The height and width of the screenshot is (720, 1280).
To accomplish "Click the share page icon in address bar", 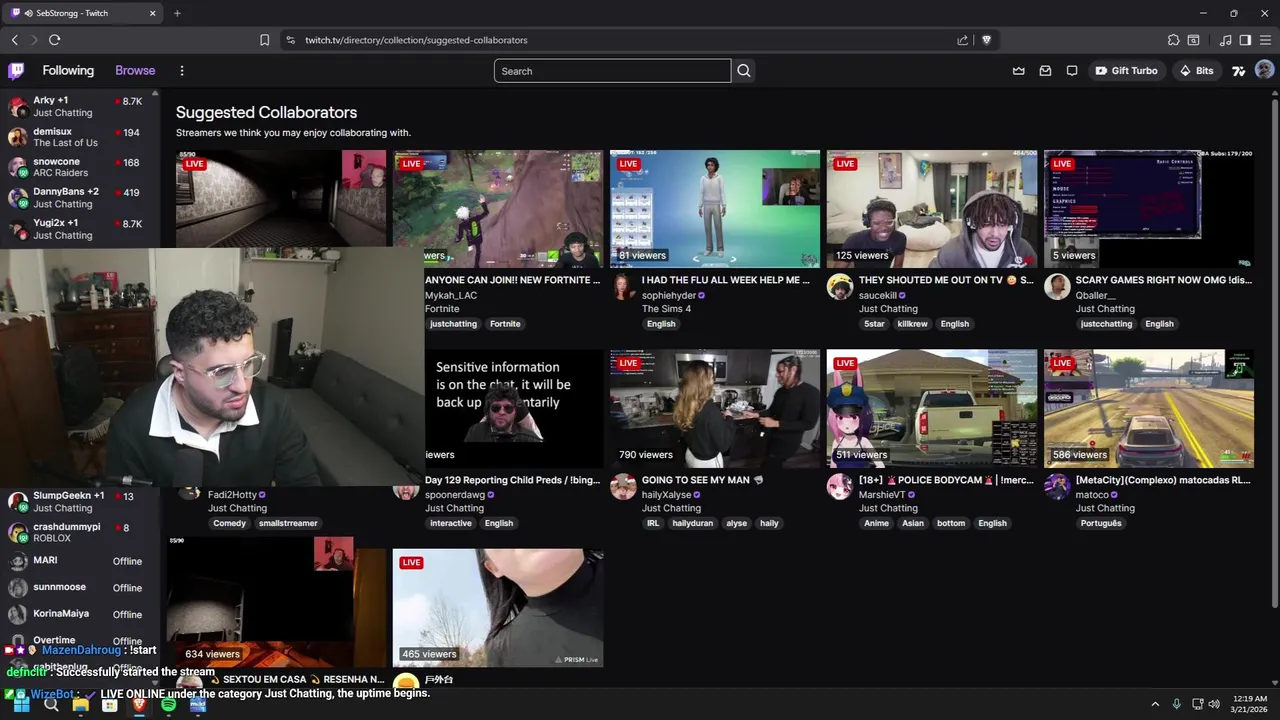I will pyautogui.click(x=962, y=40).
